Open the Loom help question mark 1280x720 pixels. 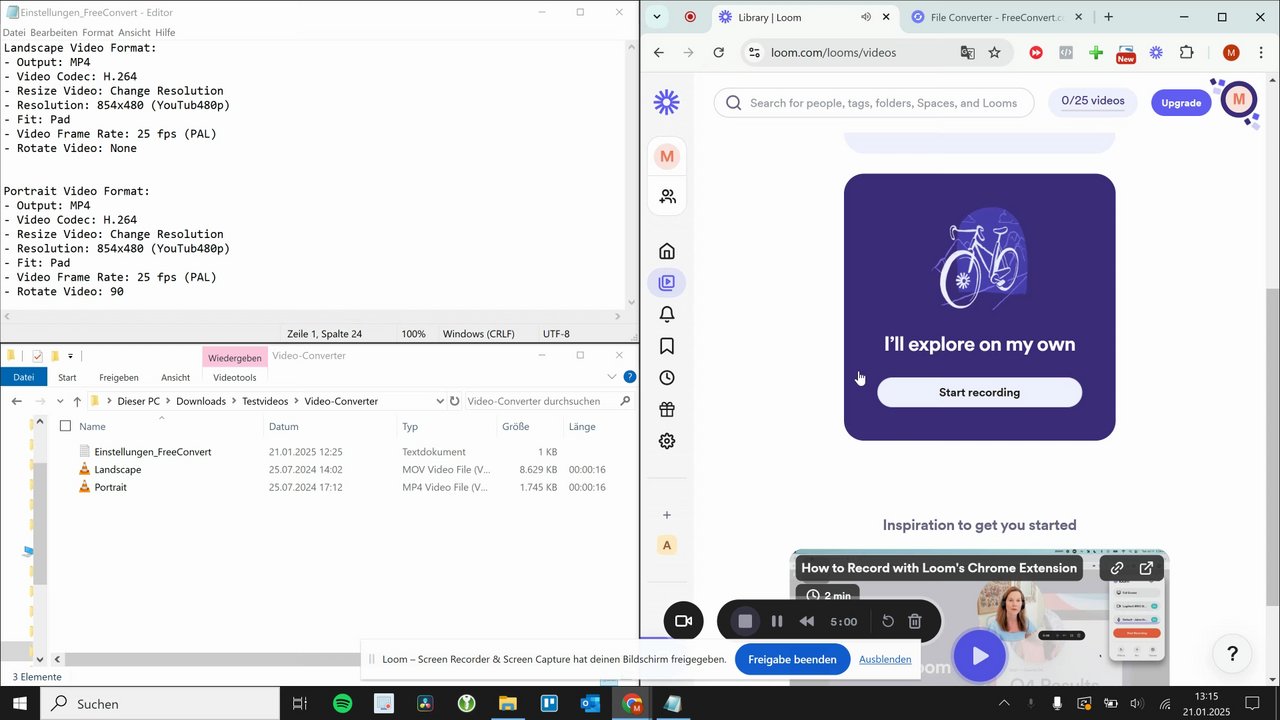pos(1233,654)
